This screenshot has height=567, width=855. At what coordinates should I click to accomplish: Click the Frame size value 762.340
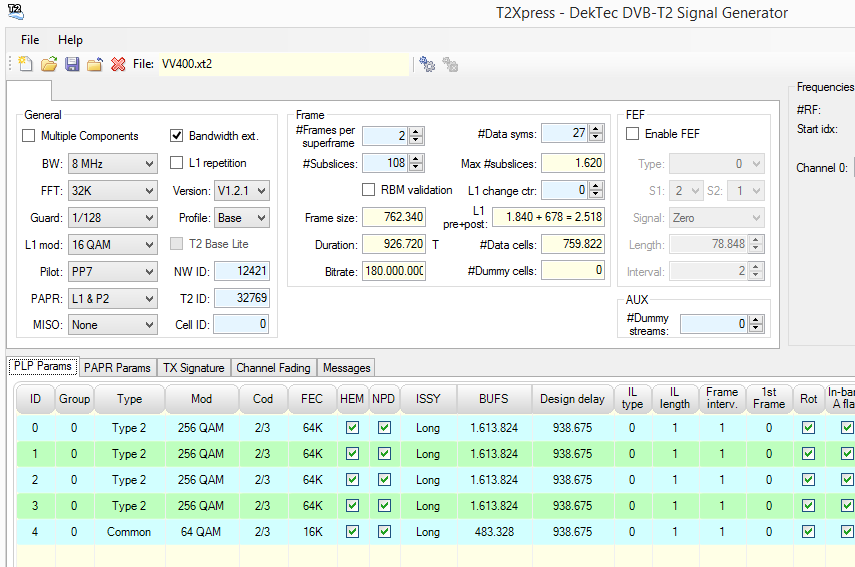pyautogui.click(x=394, y=217)
